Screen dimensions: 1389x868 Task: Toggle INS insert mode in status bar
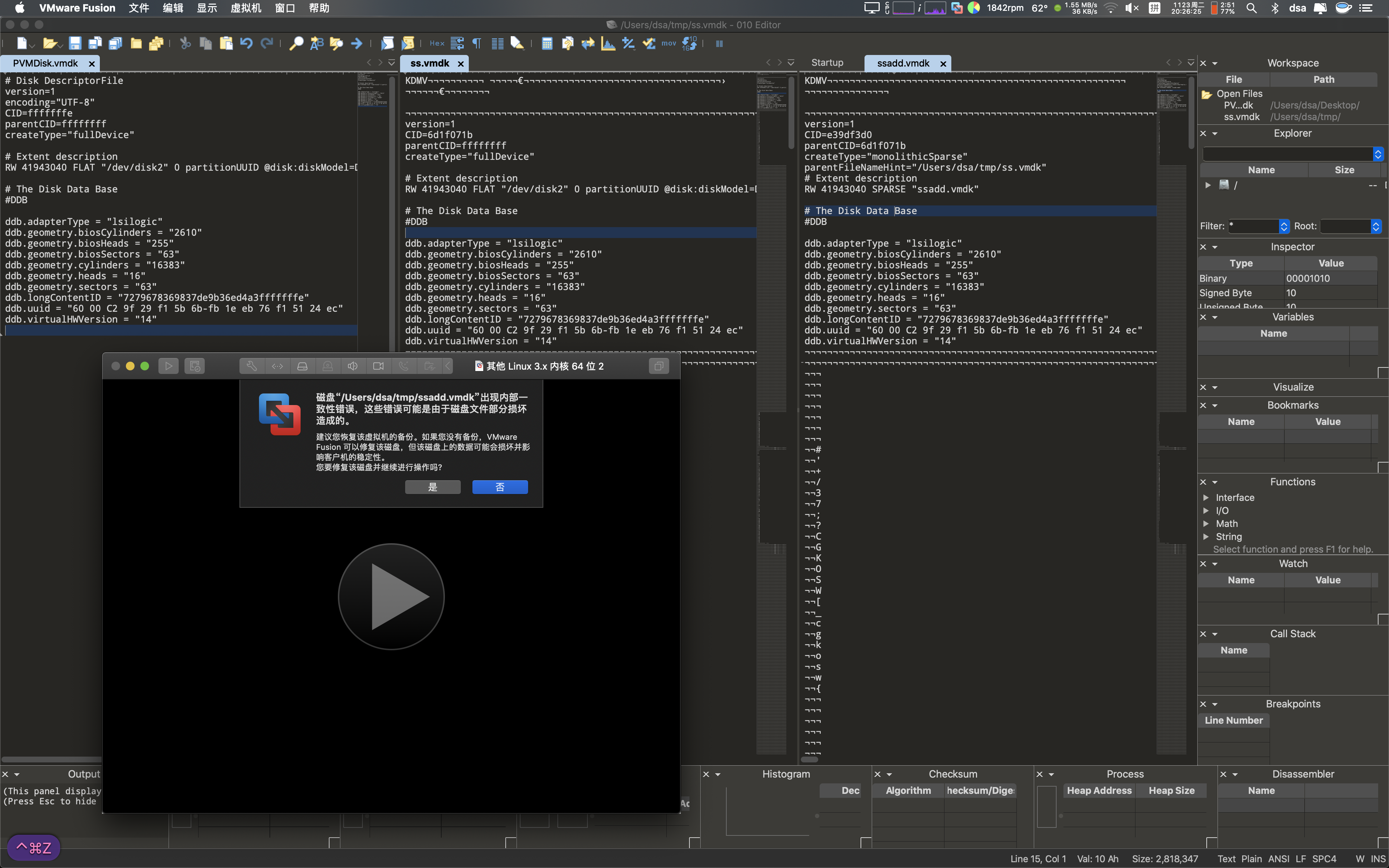click(x=1378, y=859)
